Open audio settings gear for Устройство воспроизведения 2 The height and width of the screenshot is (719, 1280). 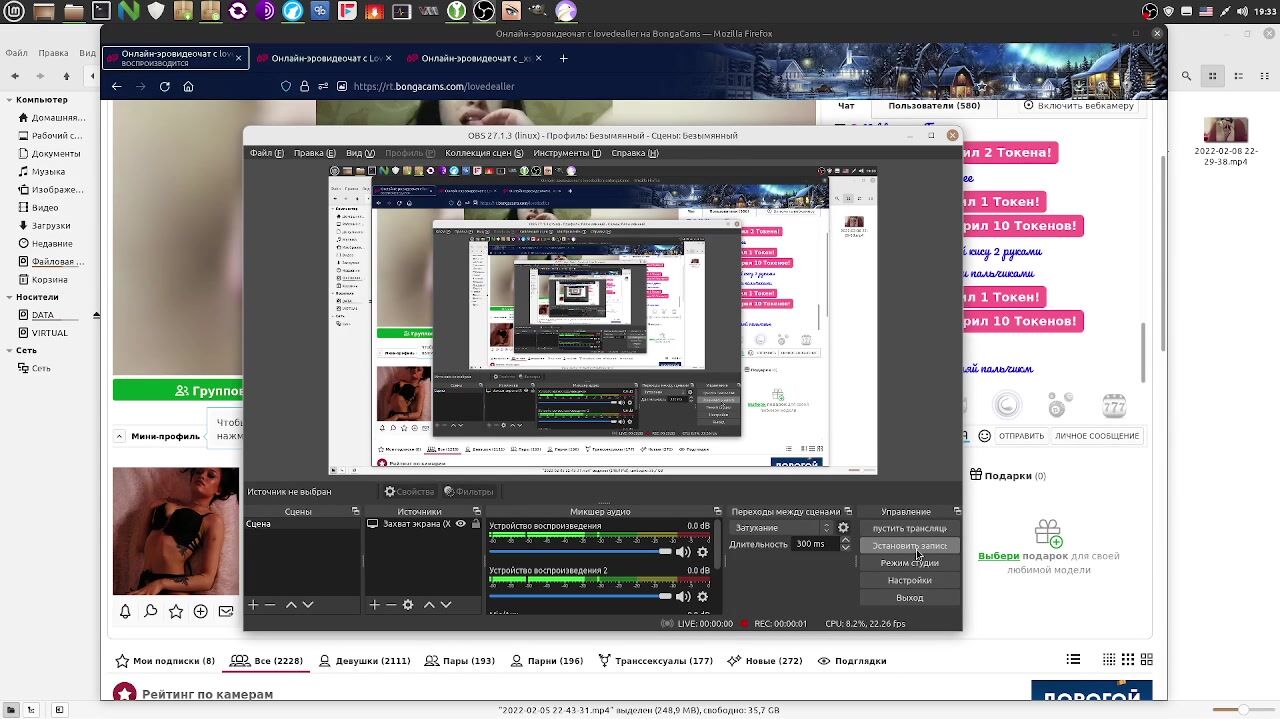click(702, 597)
